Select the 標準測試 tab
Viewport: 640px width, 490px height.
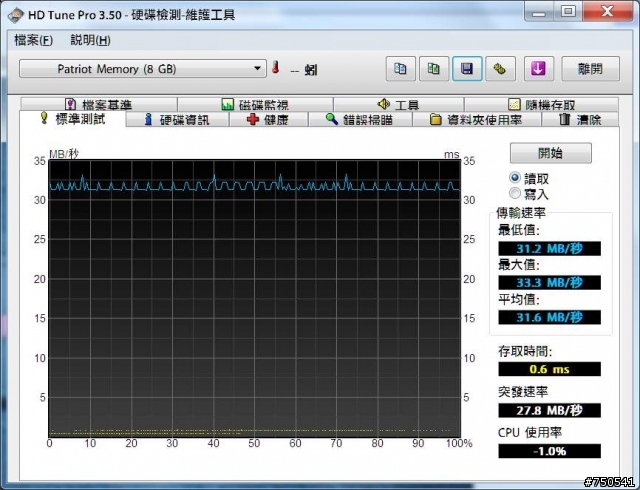click(73, 119)
